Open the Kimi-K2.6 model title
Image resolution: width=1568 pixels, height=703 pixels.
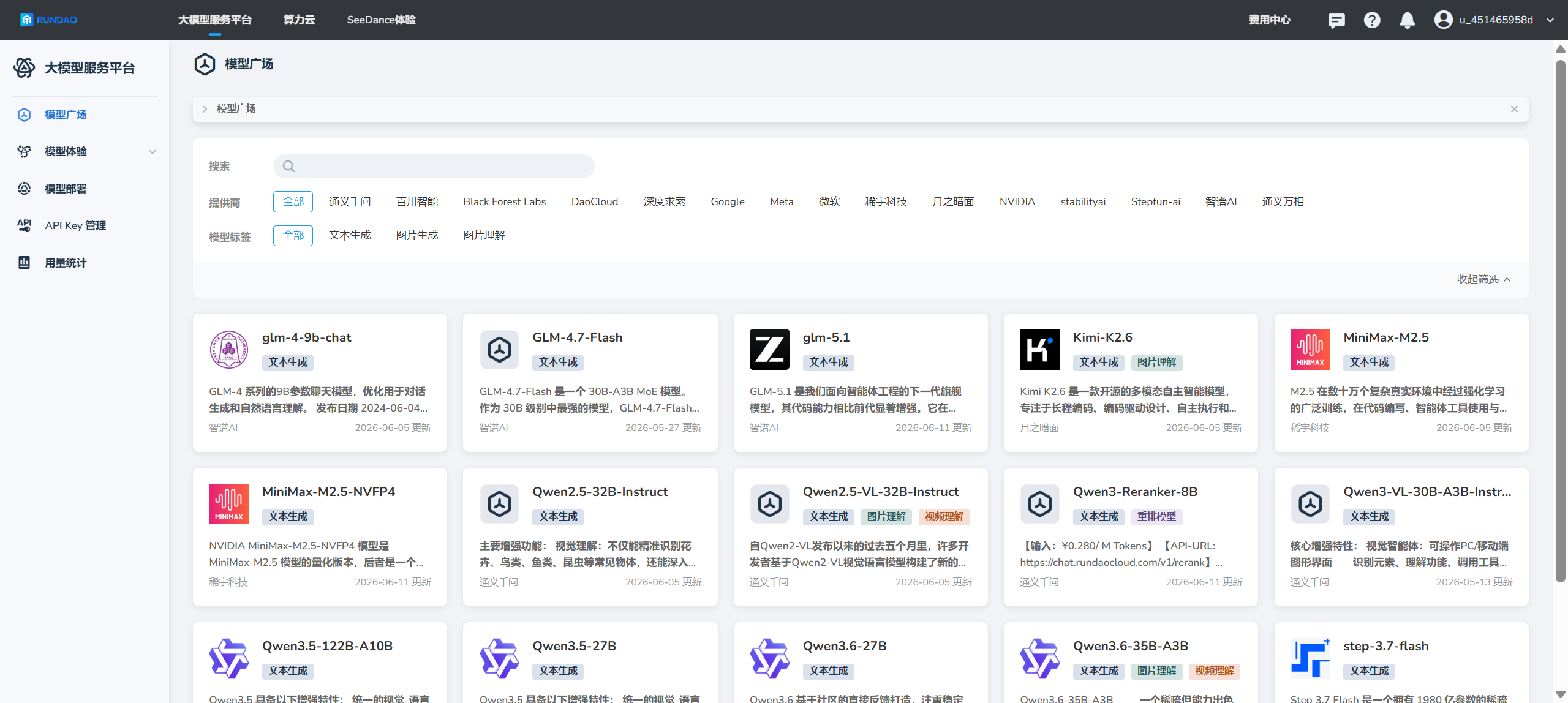tap(1102, 337)
